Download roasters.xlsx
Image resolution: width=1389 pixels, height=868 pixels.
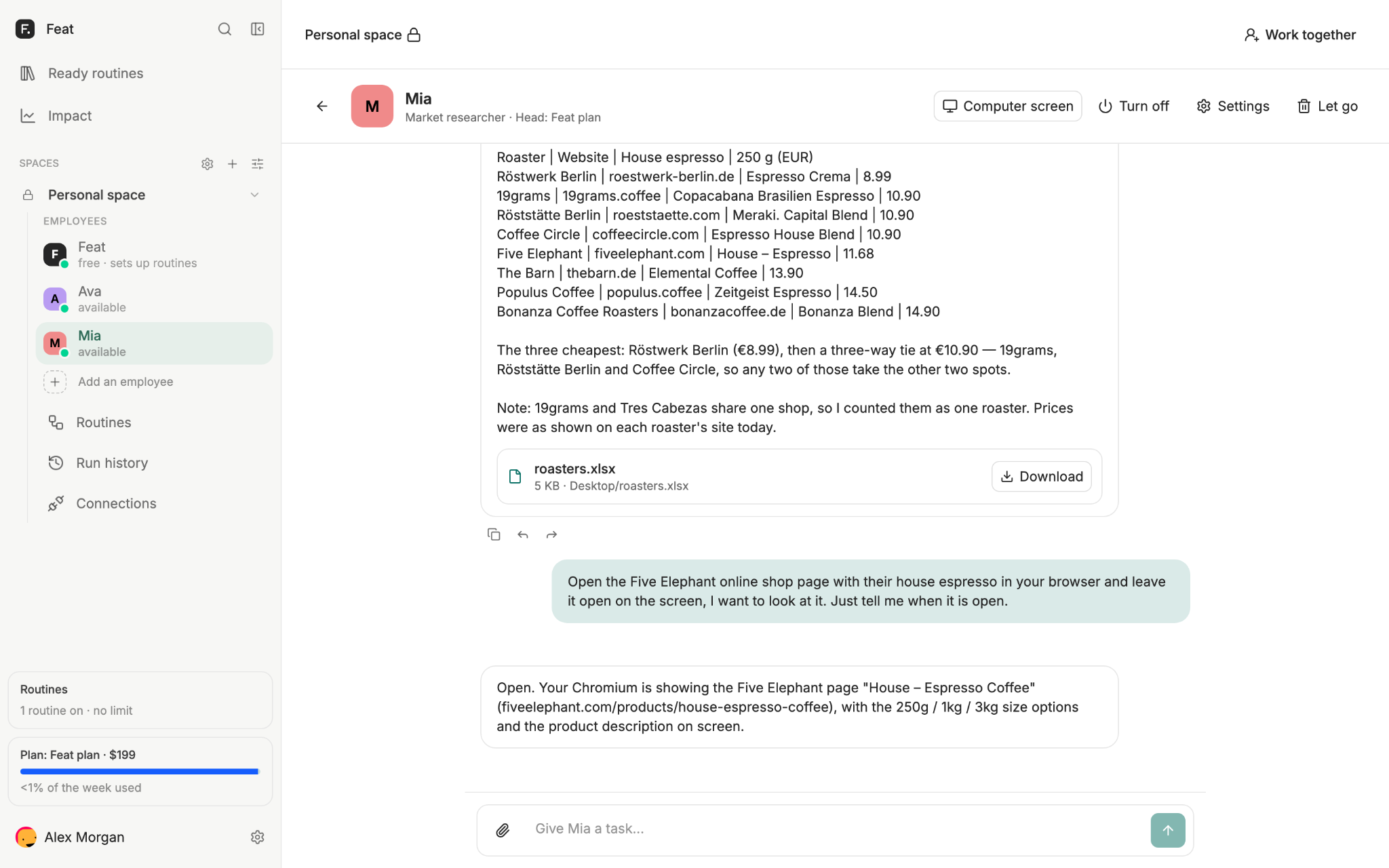(x=1042, y=477)
